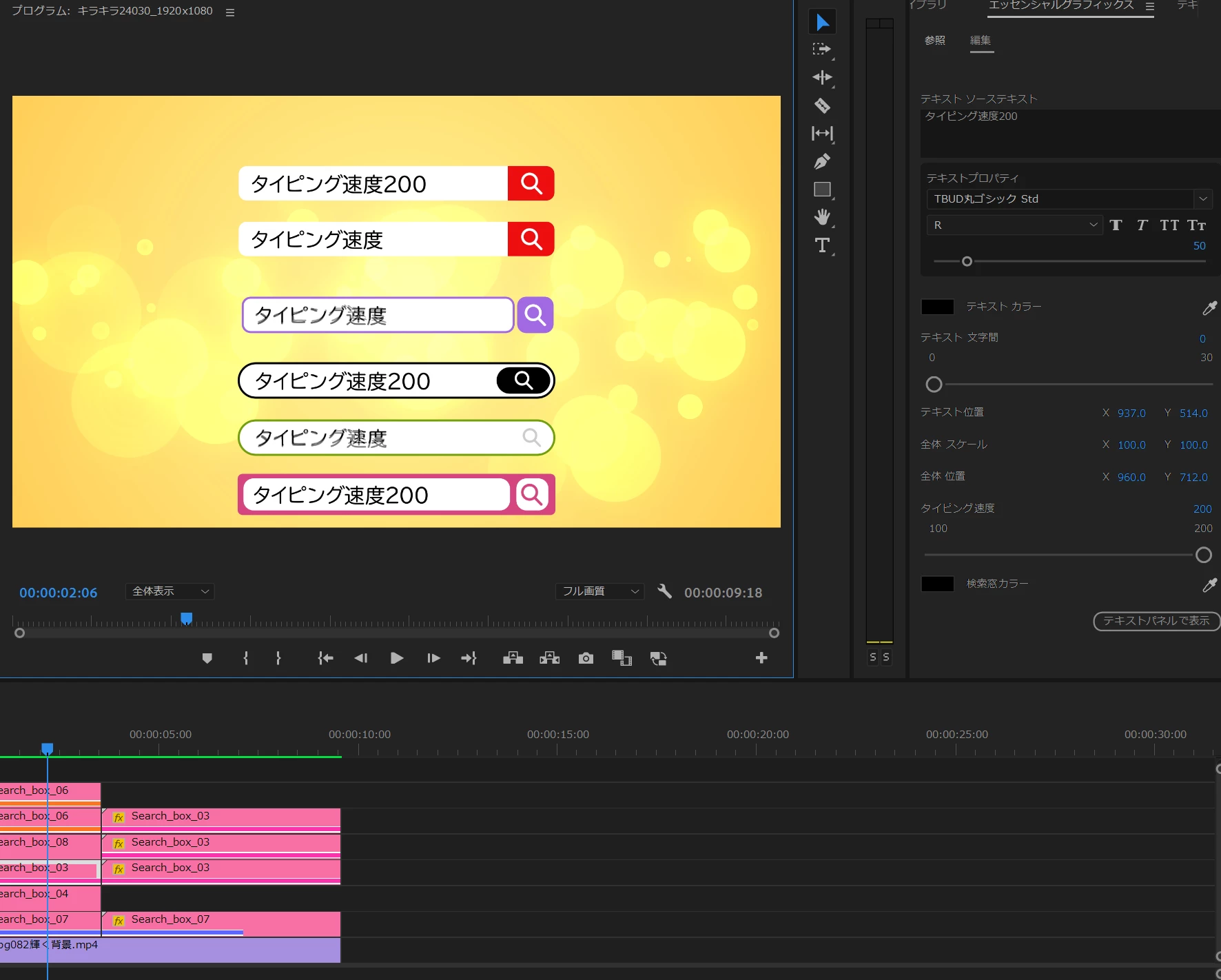Open the font weight R dropdown
Screen dimensions: 1221x980
[x=1014, y=225]
